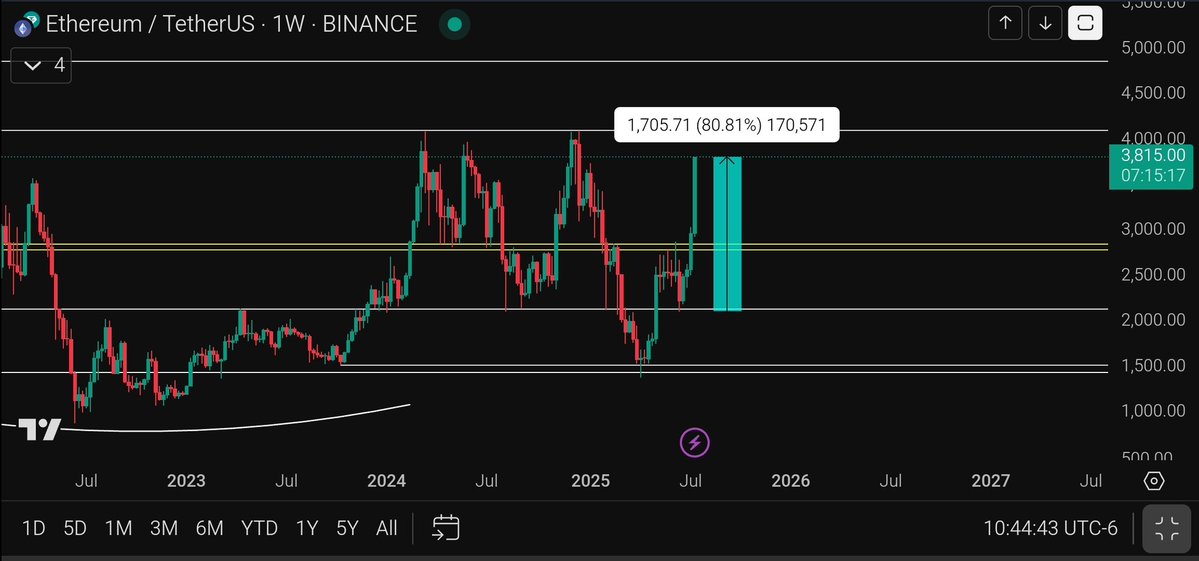This screenshot has height=561, width=1199.
Task: Click the purple lightning bolt event marker
Action: point(694,442)
